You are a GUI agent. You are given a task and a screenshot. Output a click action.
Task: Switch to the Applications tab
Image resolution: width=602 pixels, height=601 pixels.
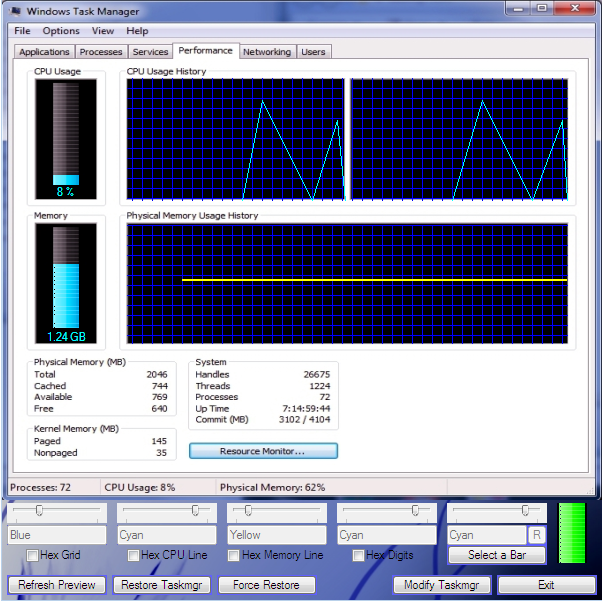pyautogui.click(x=44, y=52)
